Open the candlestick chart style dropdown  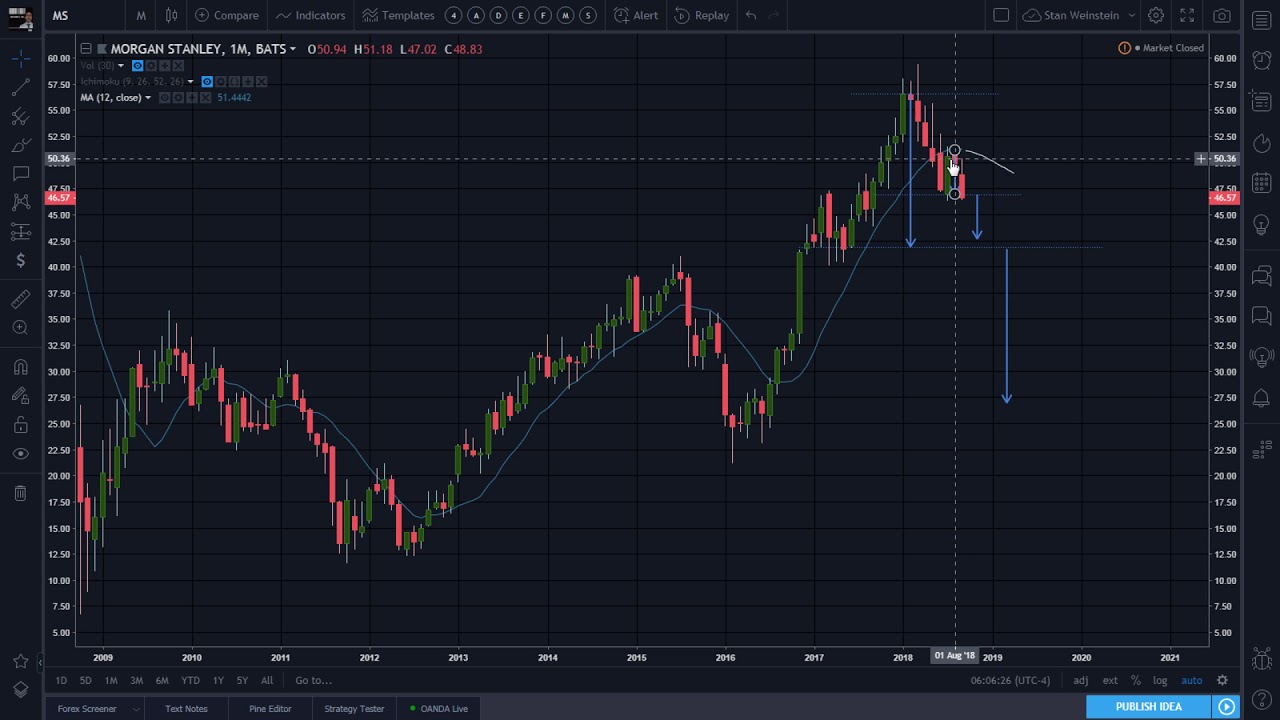[x=171, y=15]
